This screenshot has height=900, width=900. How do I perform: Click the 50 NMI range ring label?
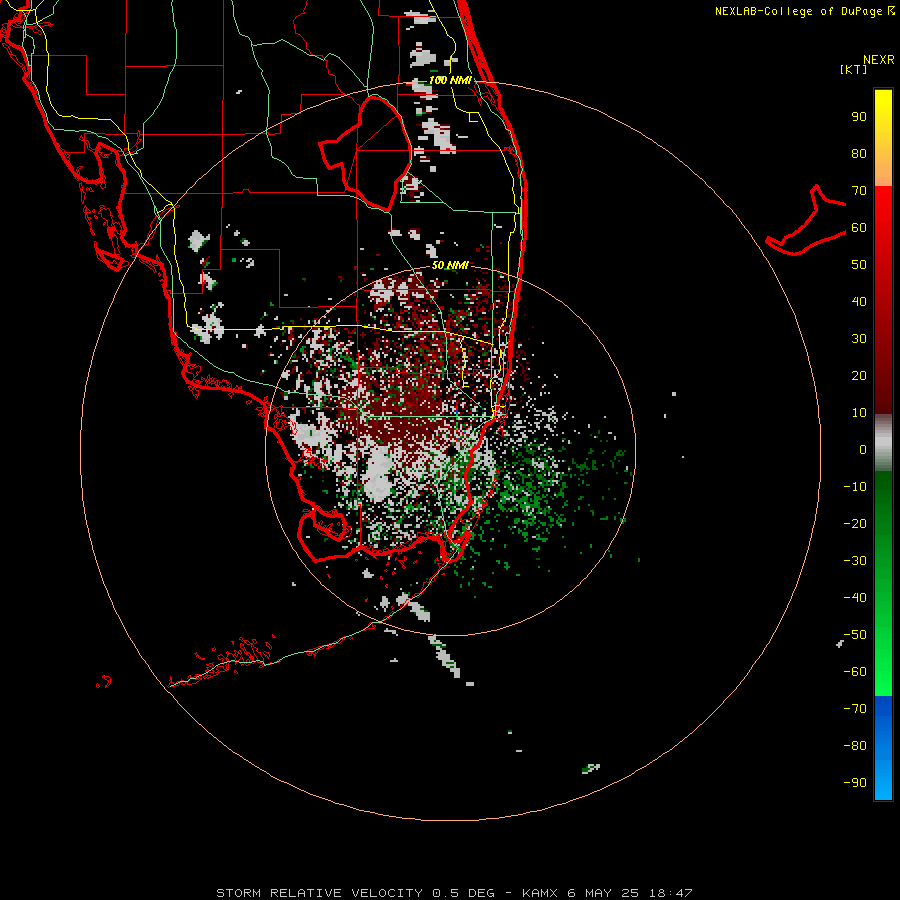point(451,265)
